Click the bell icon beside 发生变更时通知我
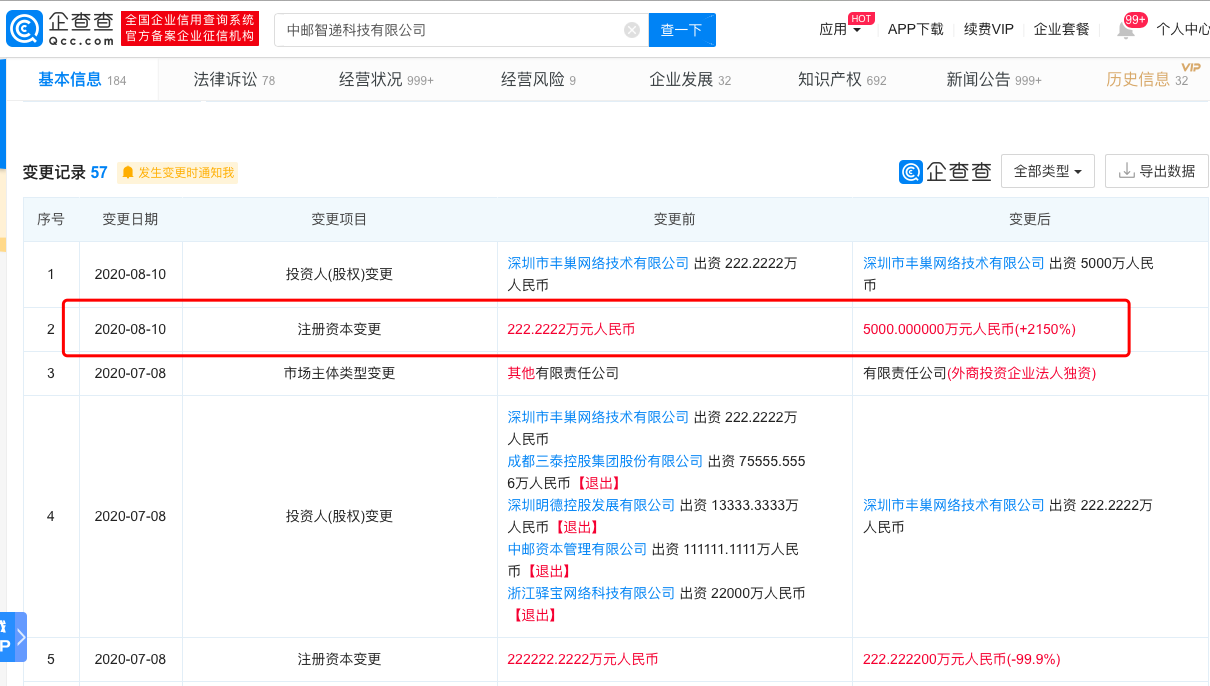1210x686 pixels. coord(128,173)
